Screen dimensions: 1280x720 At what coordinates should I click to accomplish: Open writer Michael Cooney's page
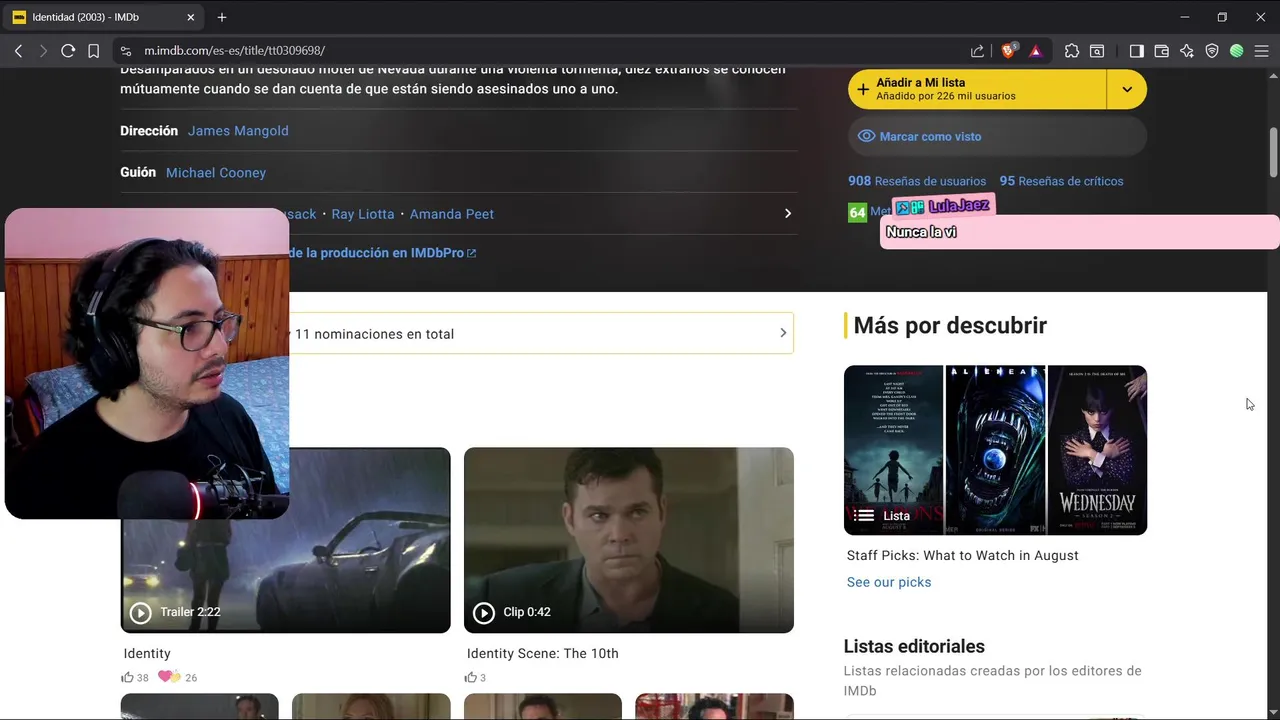216,173
